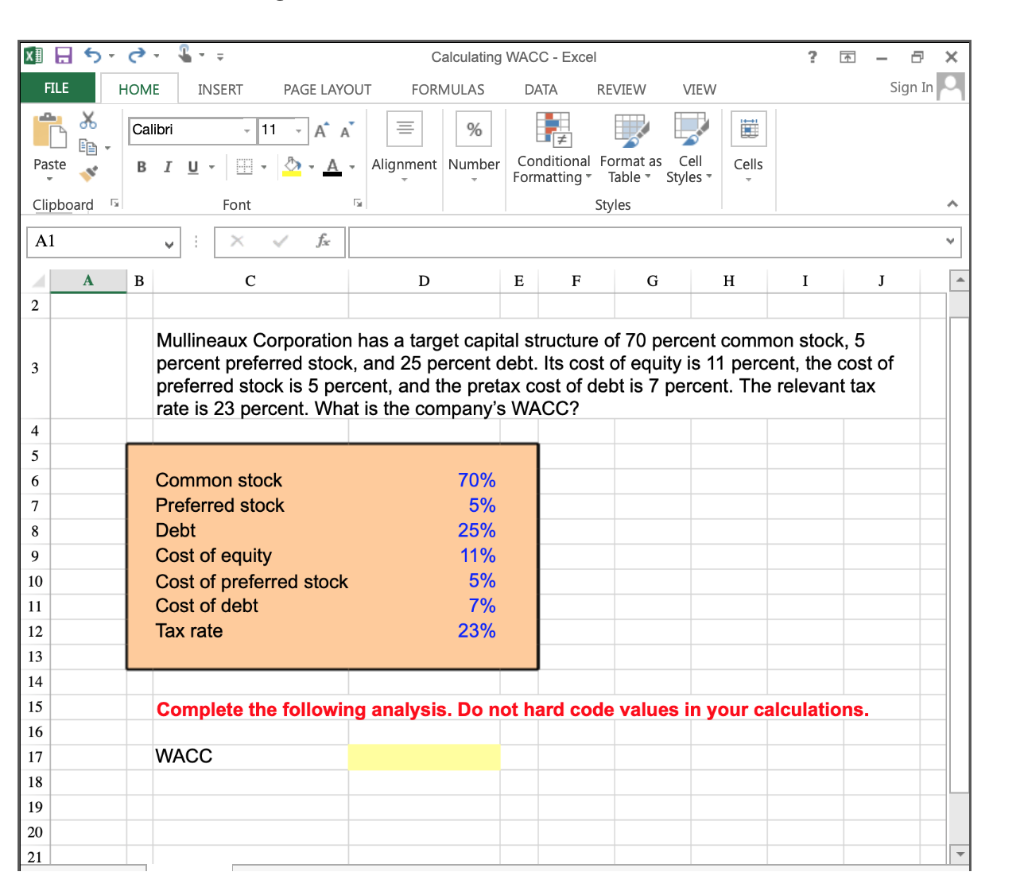The width and height of the screenshot is (1024, 895).
Task: Switch to the FORMULAS ribbon tab
Action: click(447, 89)
